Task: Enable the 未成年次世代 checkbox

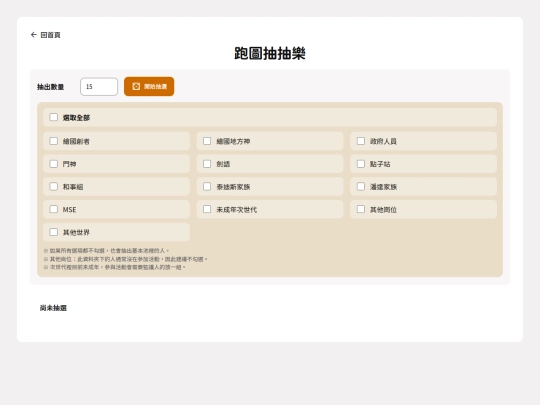Action: pyautogui.click(x=207, y=209)
